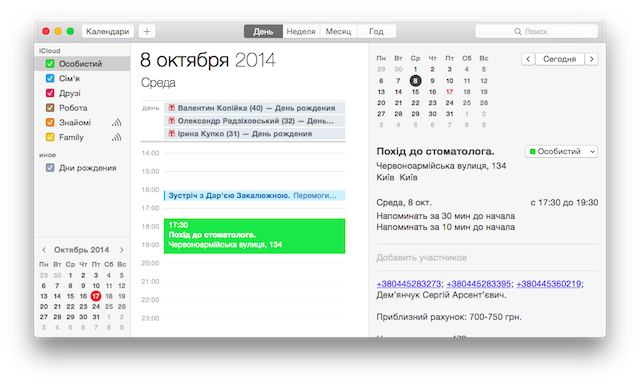Toggle the Знайомі calendar checkbox
The height and width of the screenshot is (386, 640).
(50, 122)
